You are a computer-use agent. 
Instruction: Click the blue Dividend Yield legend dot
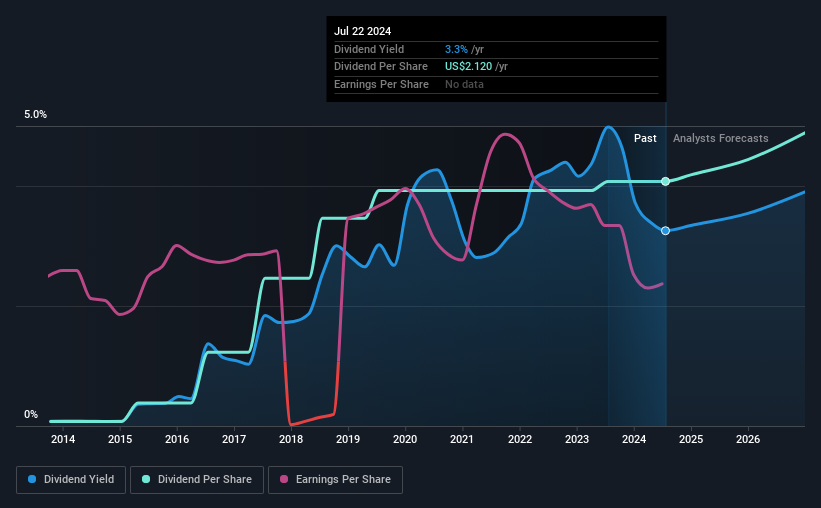pos(32,479)
